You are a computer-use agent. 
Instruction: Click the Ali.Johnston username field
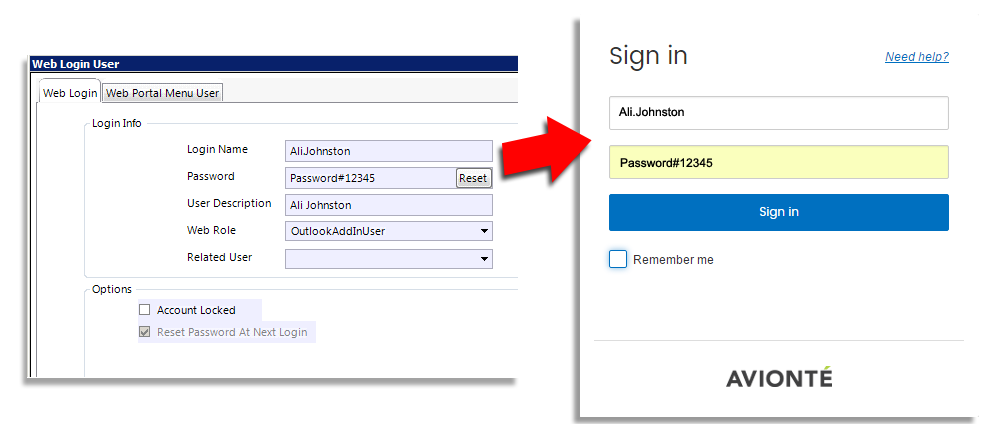tap(778, 112)
